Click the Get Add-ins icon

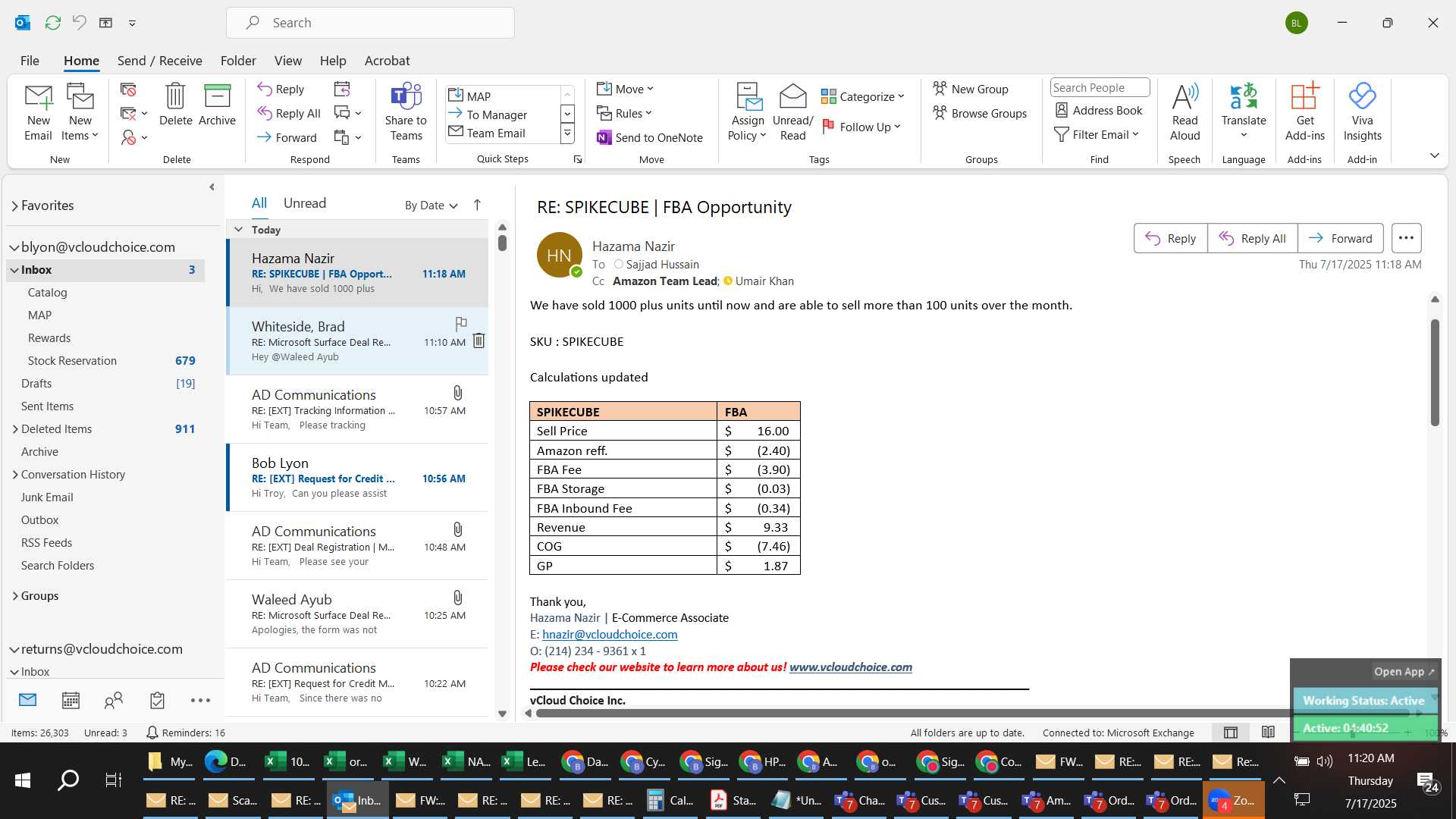tap(1304, 96)
